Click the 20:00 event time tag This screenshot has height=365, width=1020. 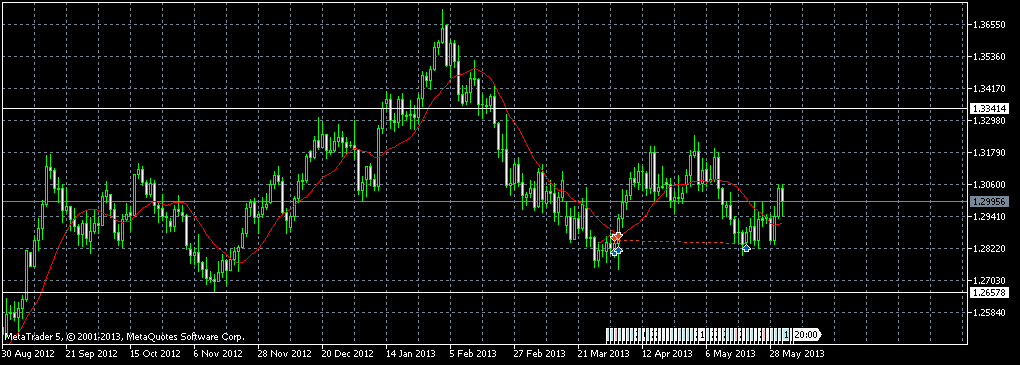807,334
